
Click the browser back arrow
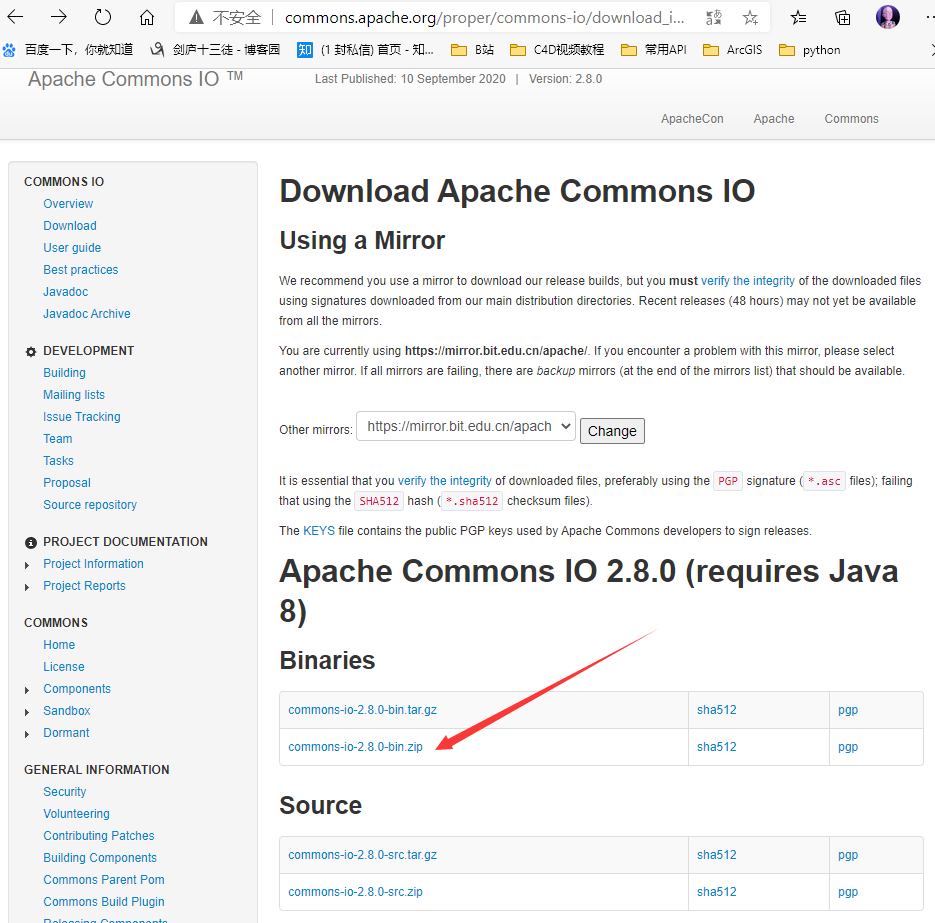pyautogui.click(x=16, y=17)
